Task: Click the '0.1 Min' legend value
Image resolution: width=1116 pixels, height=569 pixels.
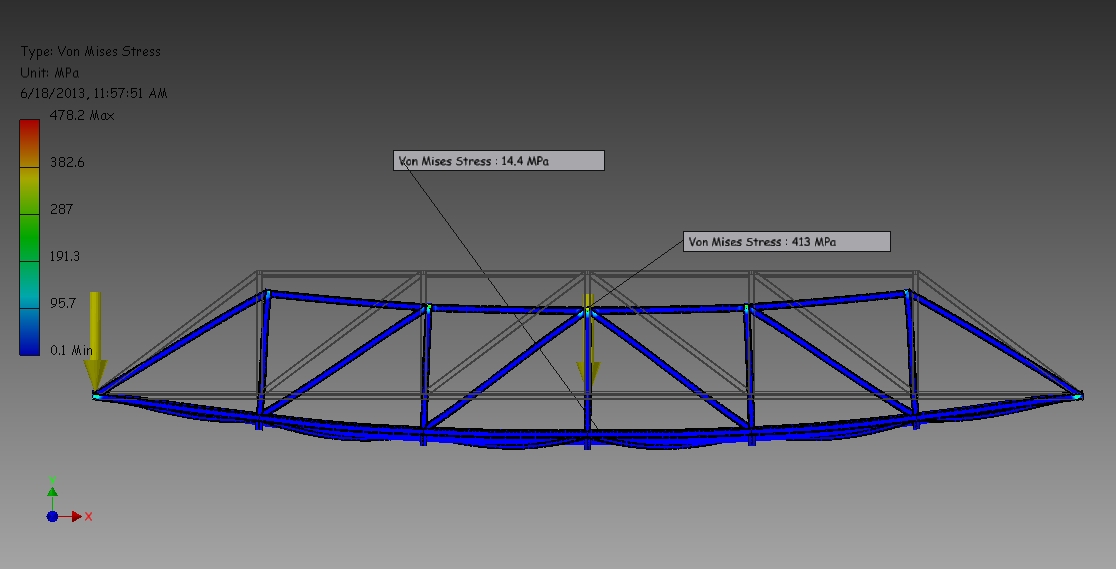Action: (71, 350)
